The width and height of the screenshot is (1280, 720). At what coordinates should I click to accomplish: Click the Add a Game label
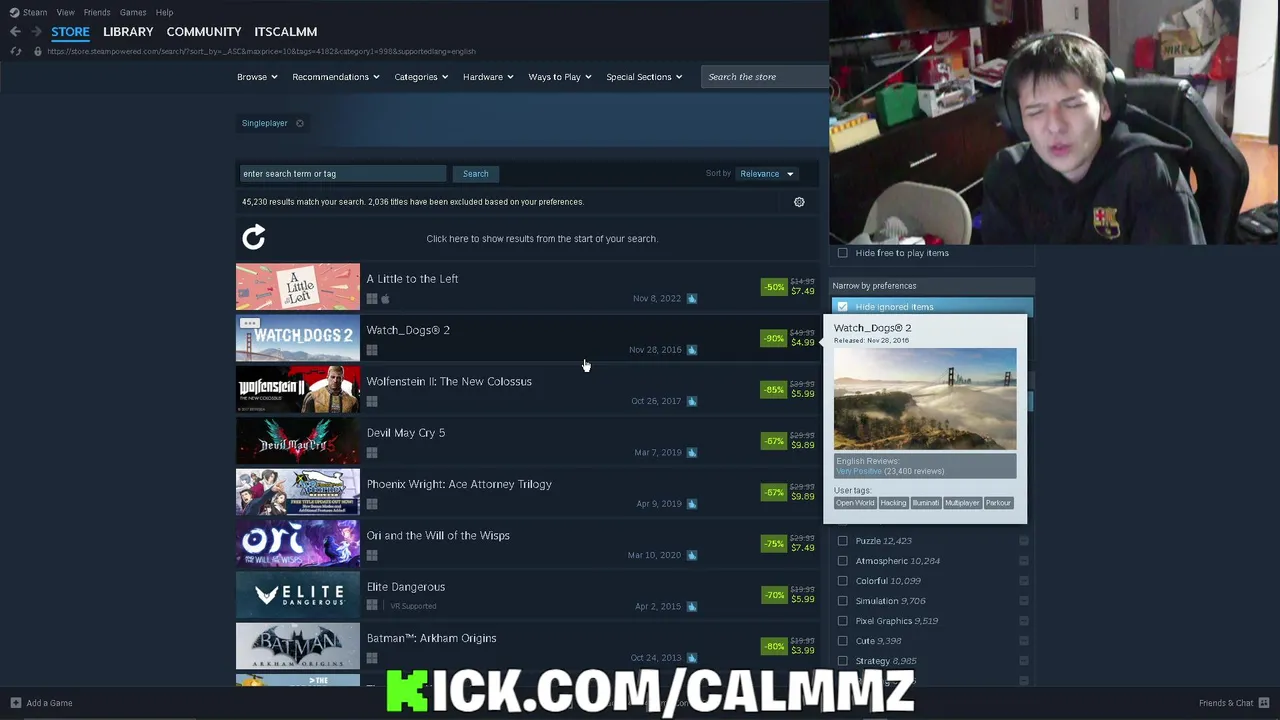point(49,703)
